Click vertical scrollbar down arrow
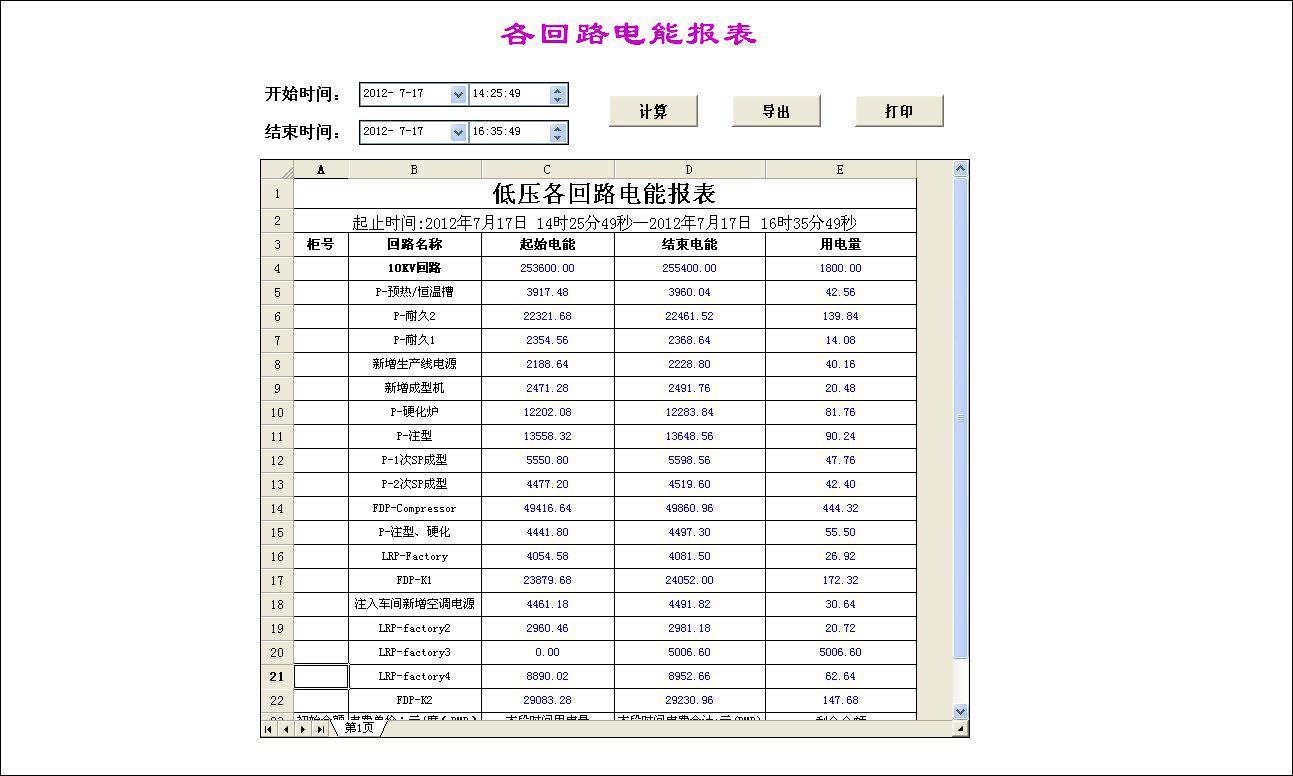 point(961,711)
